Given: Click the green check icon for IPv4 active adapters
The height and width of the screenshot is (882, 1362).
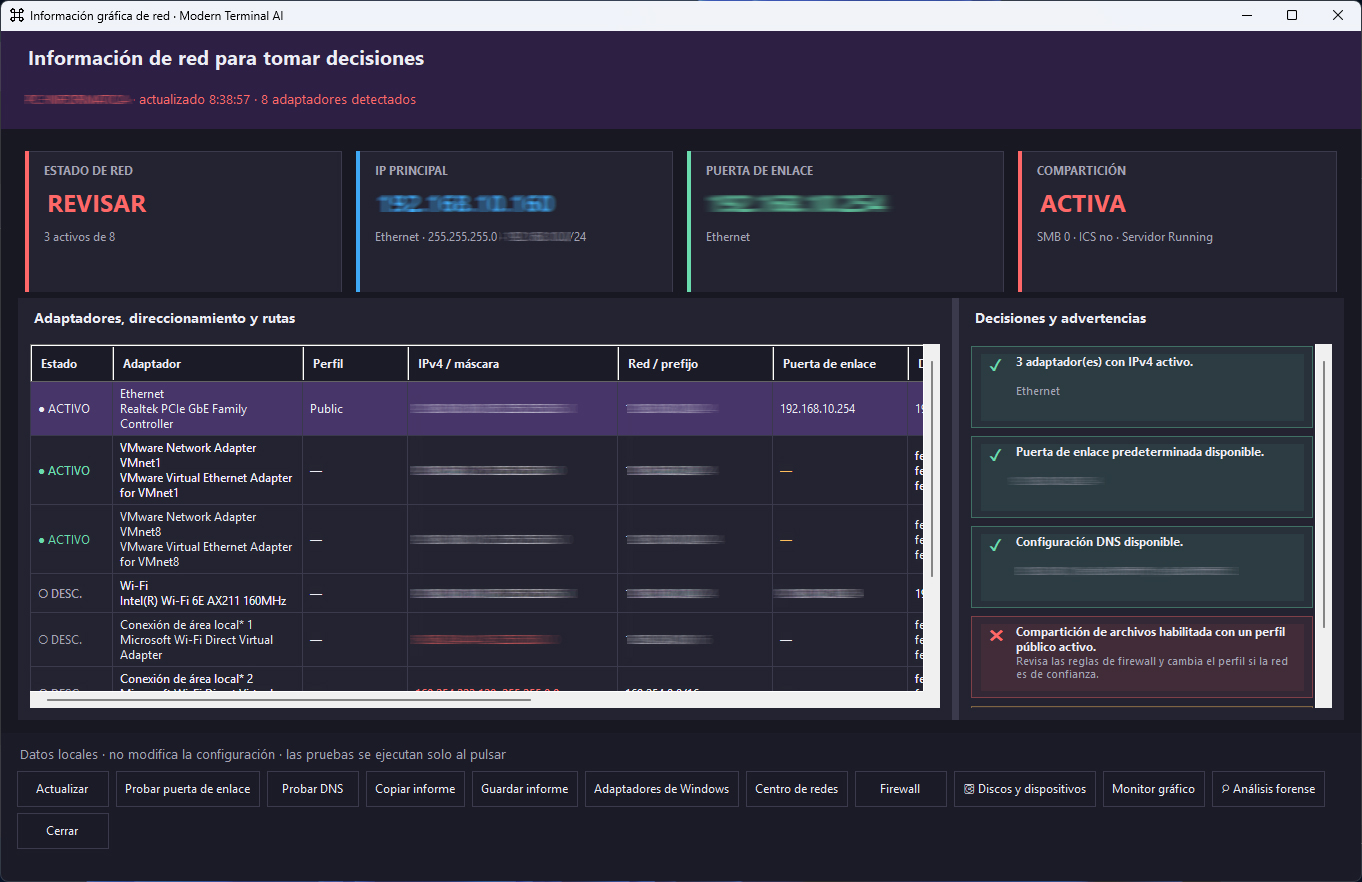Looking at the screenshot, I should [995, 366].
